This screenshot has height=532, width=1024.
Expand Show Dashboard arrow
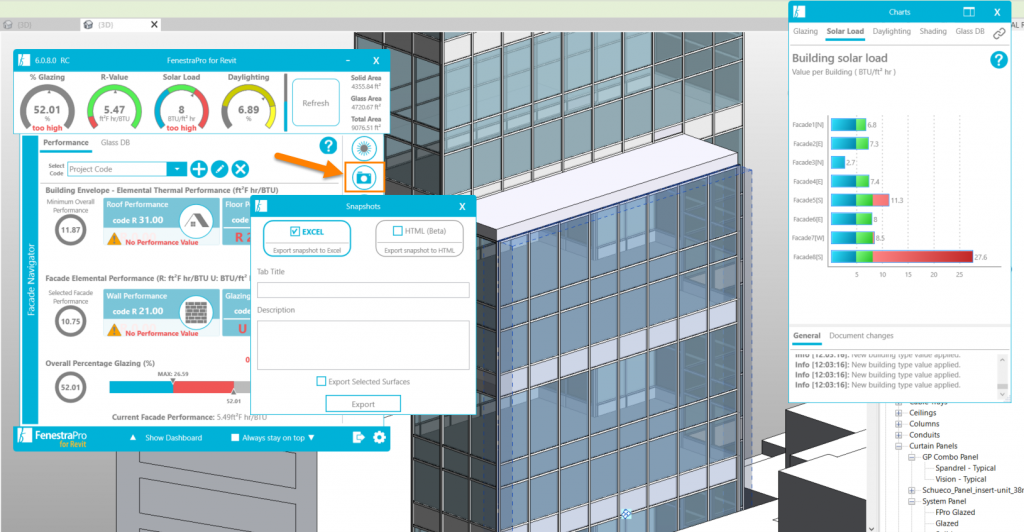tap(133, 437)
